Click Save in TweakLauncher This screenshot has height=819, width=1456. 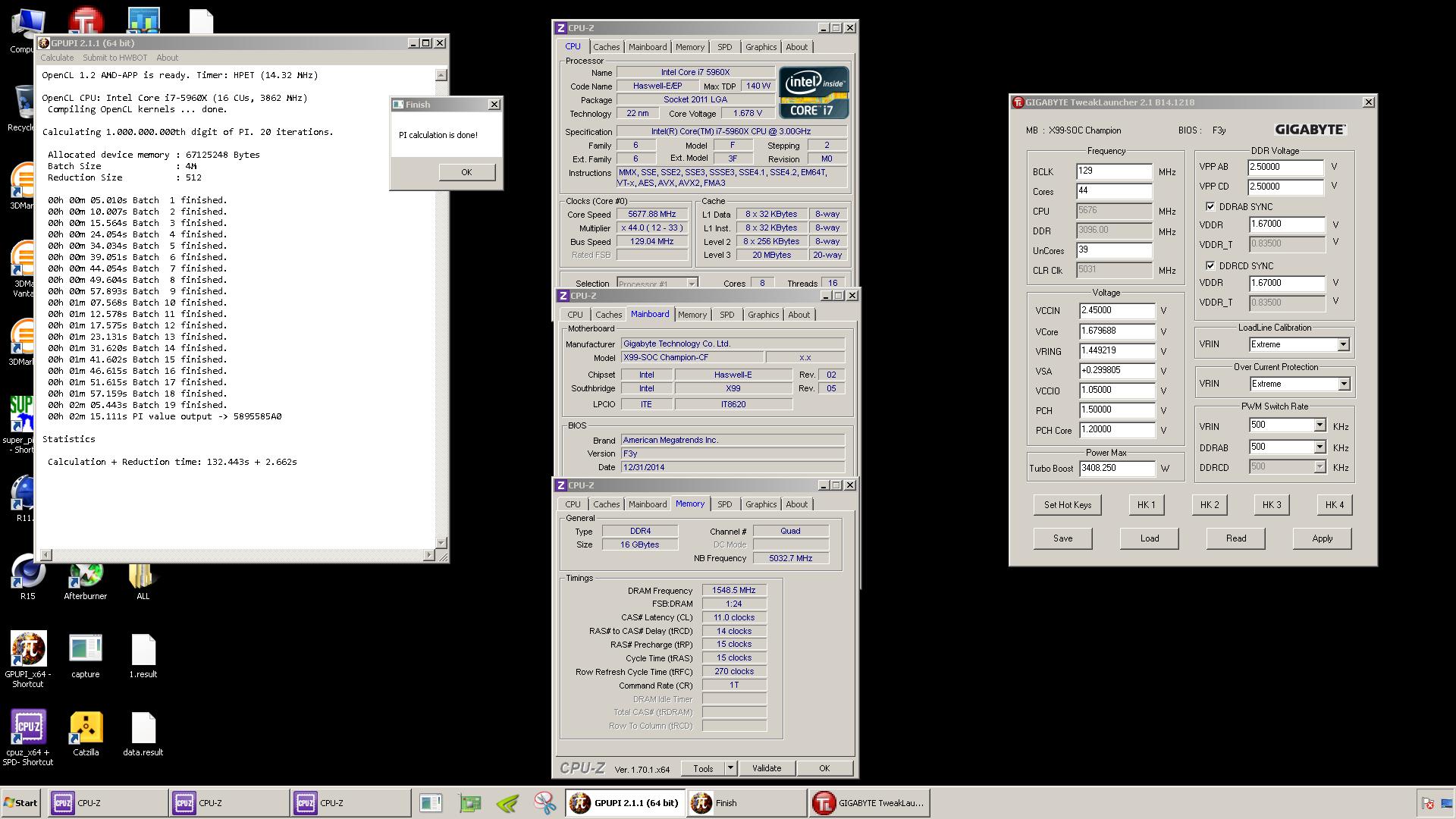point(1062,538)
